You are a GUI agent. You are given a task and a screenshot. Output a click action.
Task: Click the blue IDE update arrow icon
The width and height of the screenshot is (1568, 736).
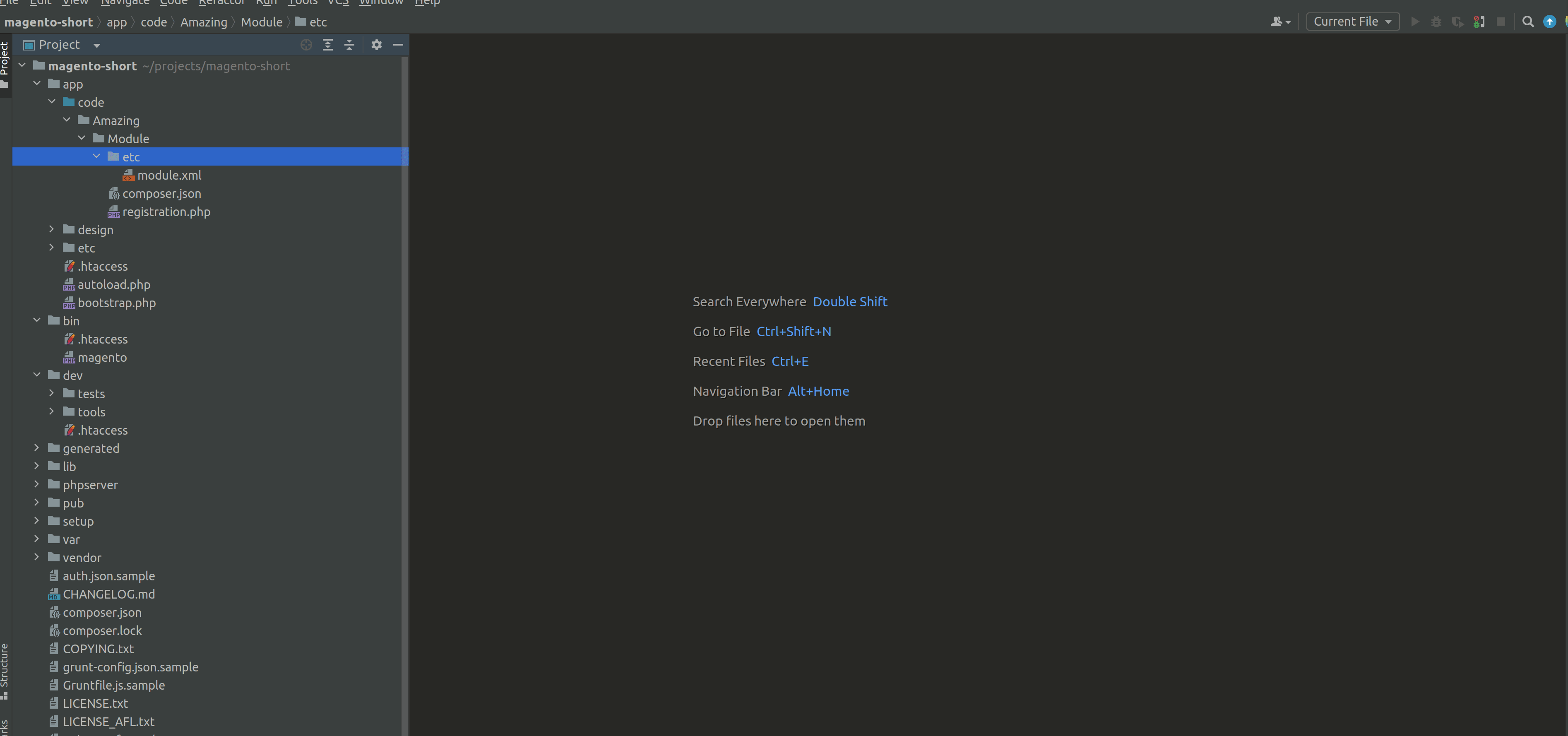point(1549,22)
